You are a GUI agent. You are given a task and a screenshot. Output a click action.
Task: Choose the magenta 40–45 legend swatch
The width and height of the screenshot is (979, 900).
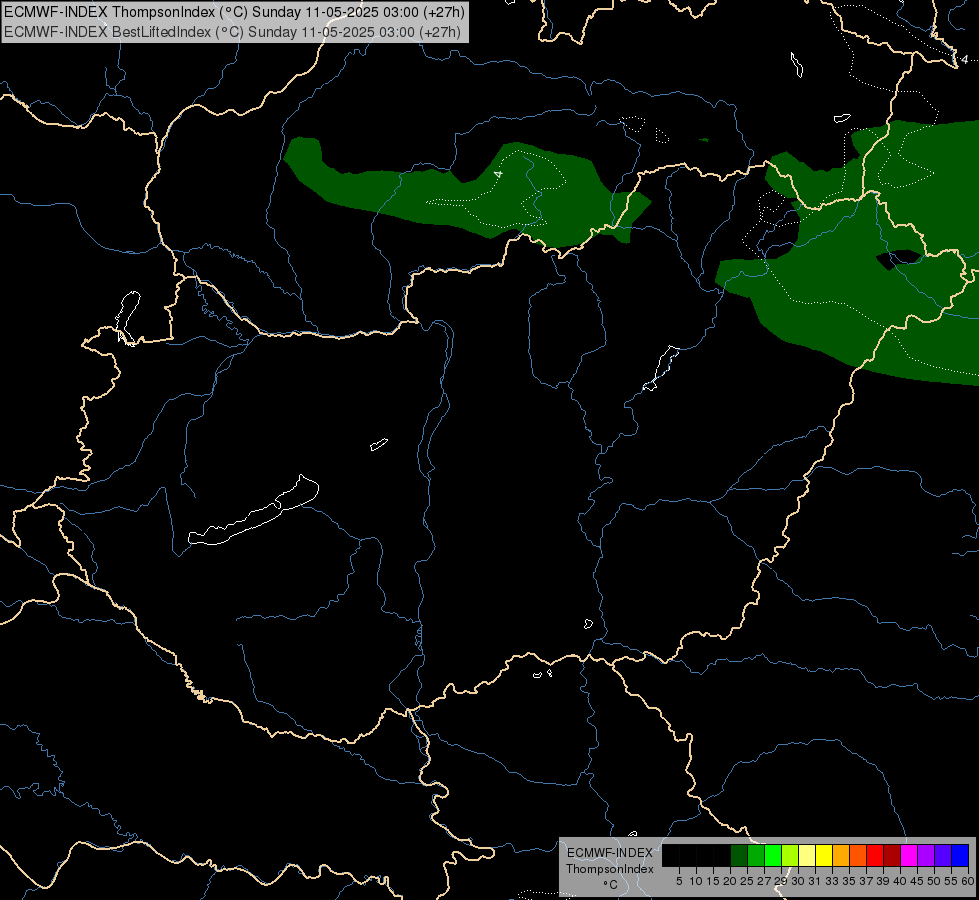[908, 856]
